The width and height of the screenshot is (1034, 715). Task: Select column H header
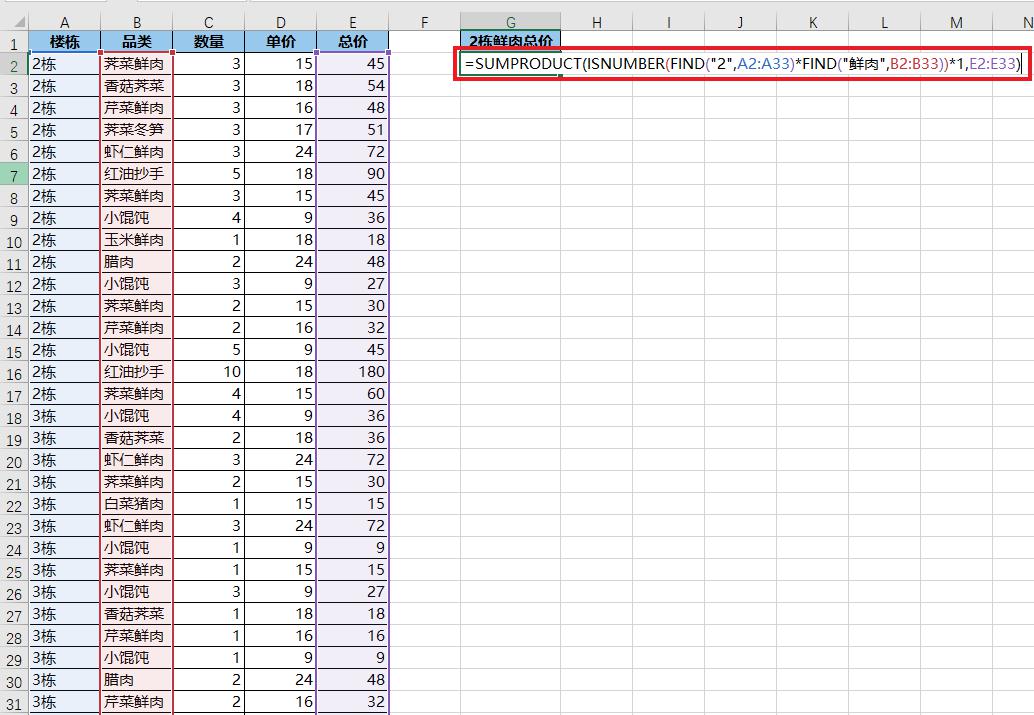tap(596, 22)
